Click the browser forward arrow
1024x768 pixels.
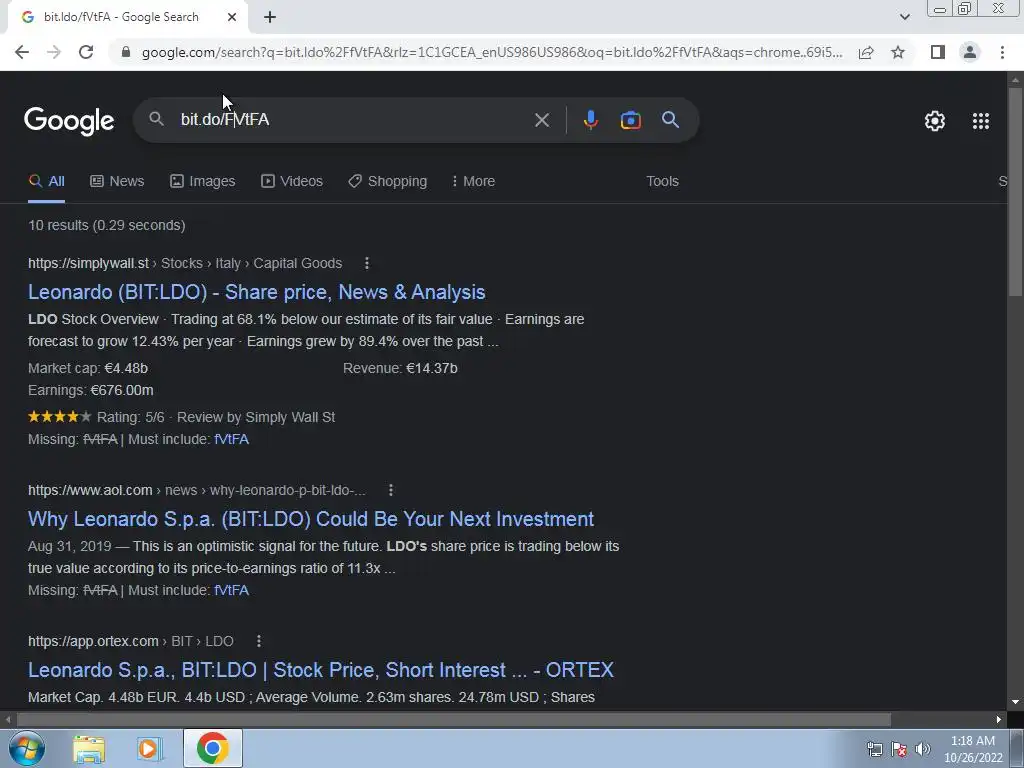pos(54,52)
